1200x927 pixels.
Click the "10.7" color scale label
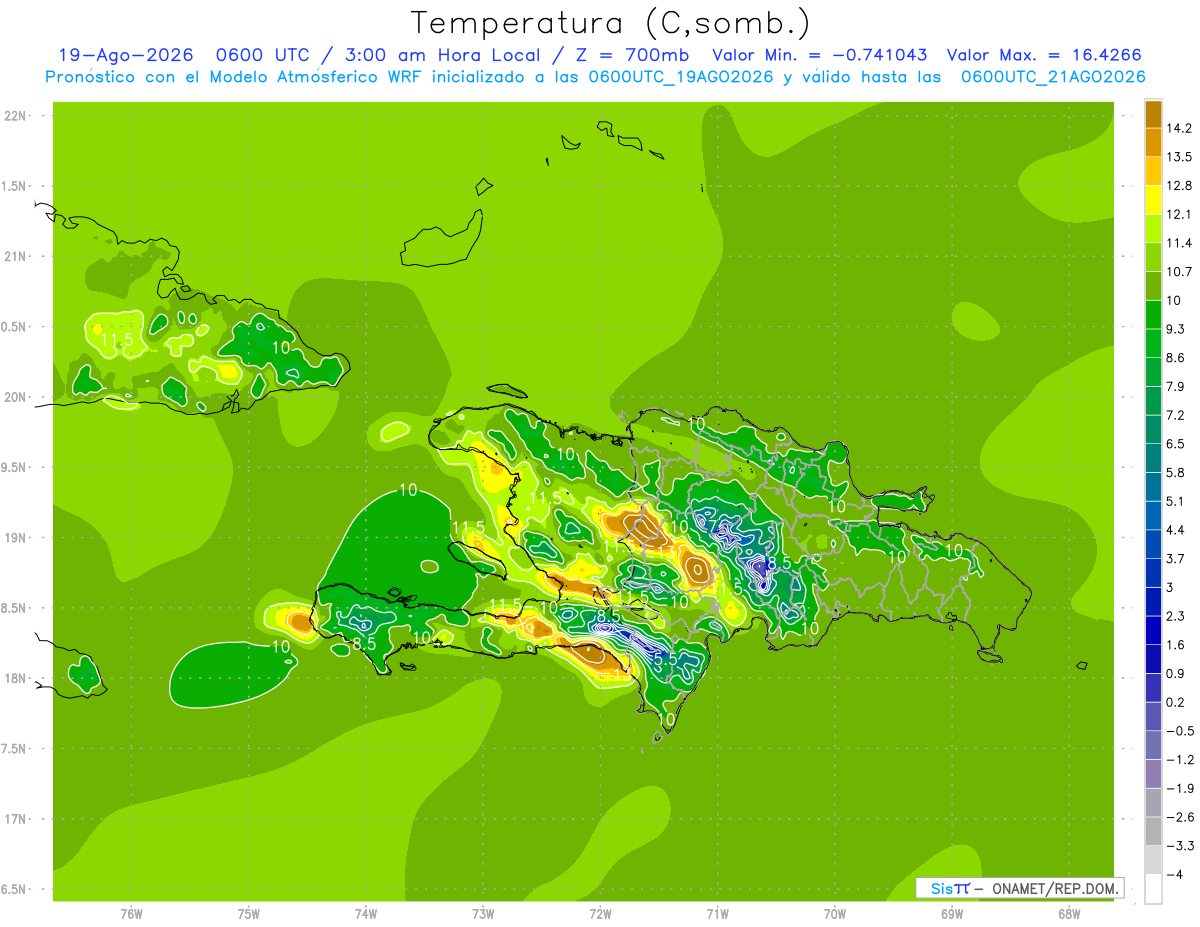1178,272
